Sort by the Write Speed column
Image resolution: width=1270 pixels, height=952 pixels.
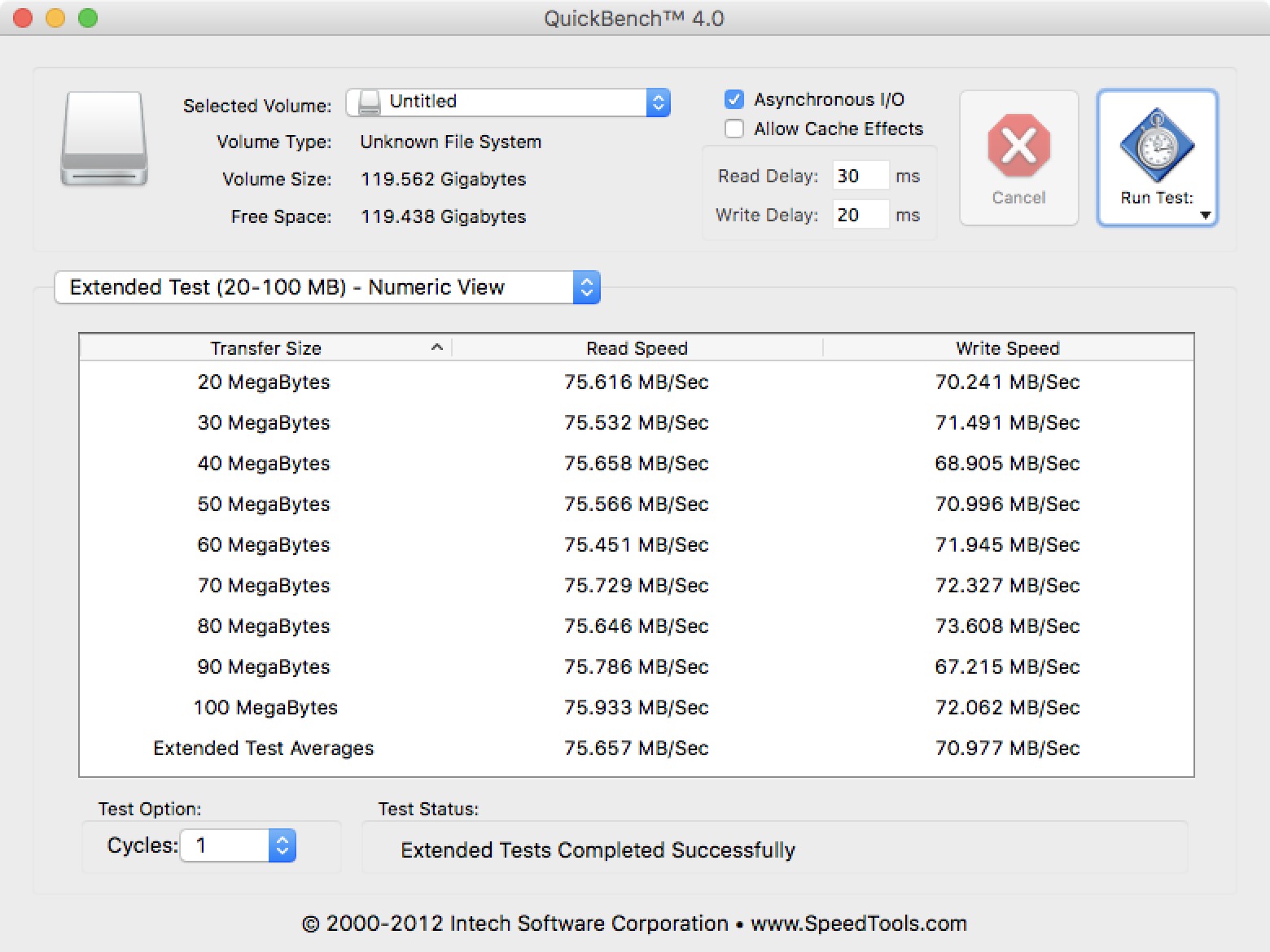tap(1007, 348)
